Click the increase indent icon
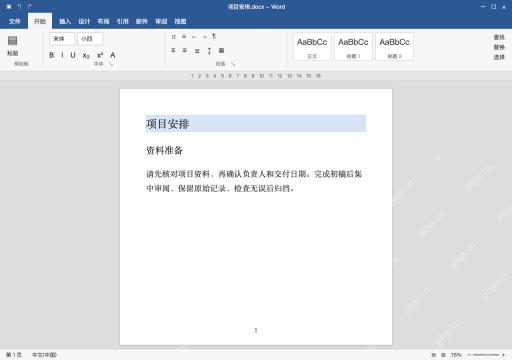Viewport: 512px width, 360px height. [x=204, y=37]
